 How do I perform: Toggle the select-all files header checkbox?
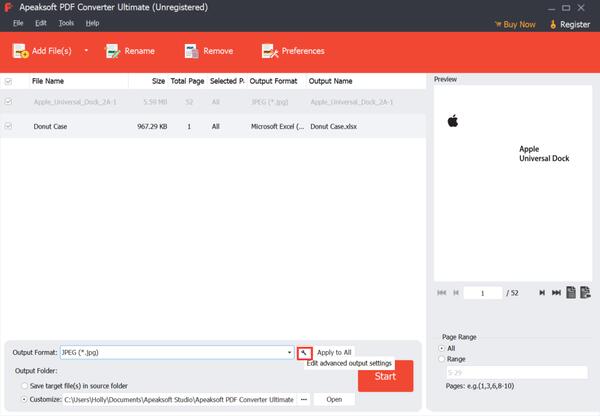click(9, 81)
